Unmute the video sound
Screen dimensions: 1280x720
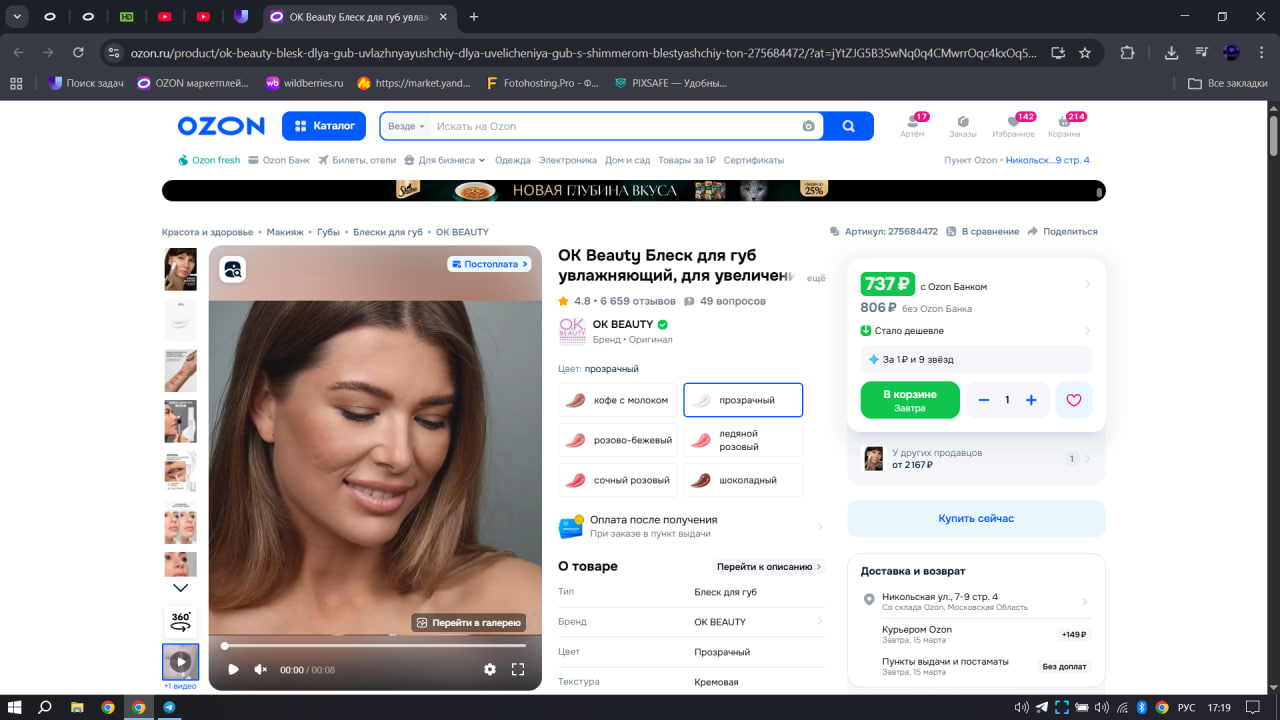[x=261, y=669]
